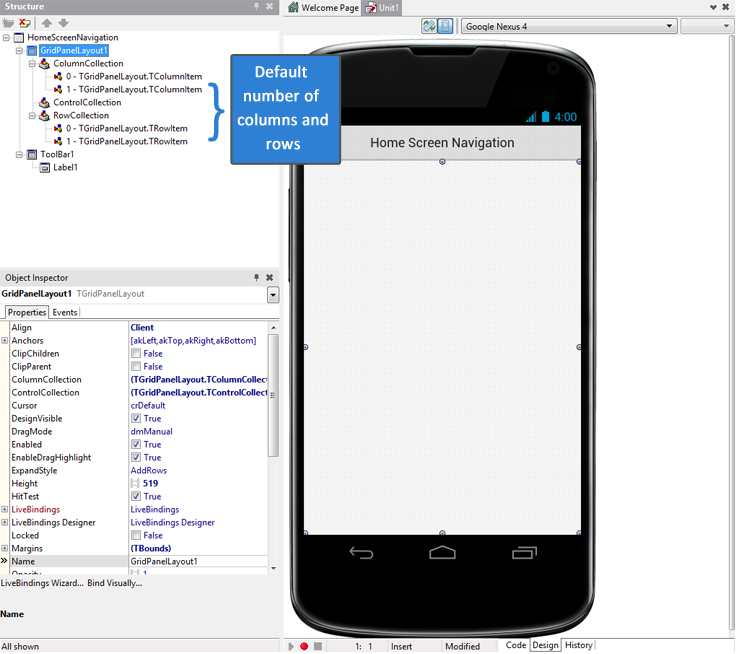Switch to the Unit1 tab

[382, 8]
